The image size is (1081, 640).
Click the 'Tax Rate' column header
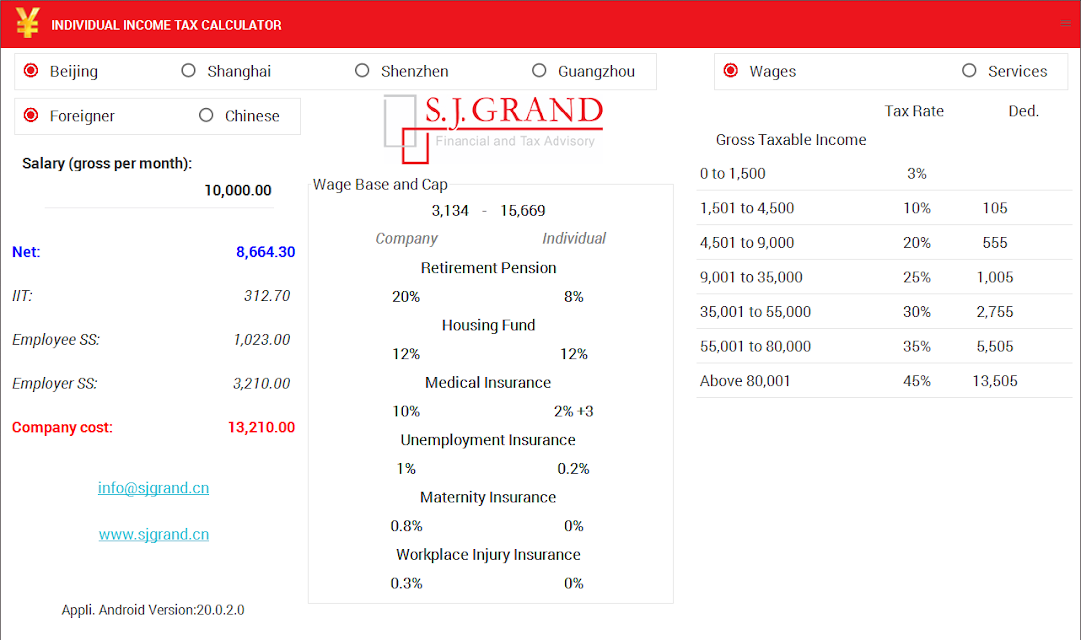[x=914, y=111]
